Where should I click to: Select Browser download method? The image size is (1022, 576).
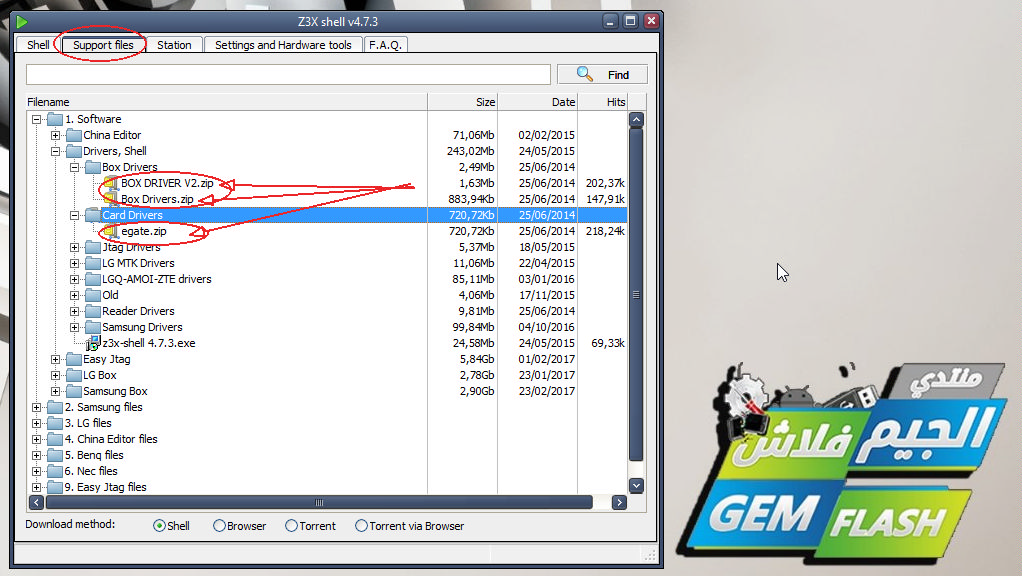(x=219, y=526)
